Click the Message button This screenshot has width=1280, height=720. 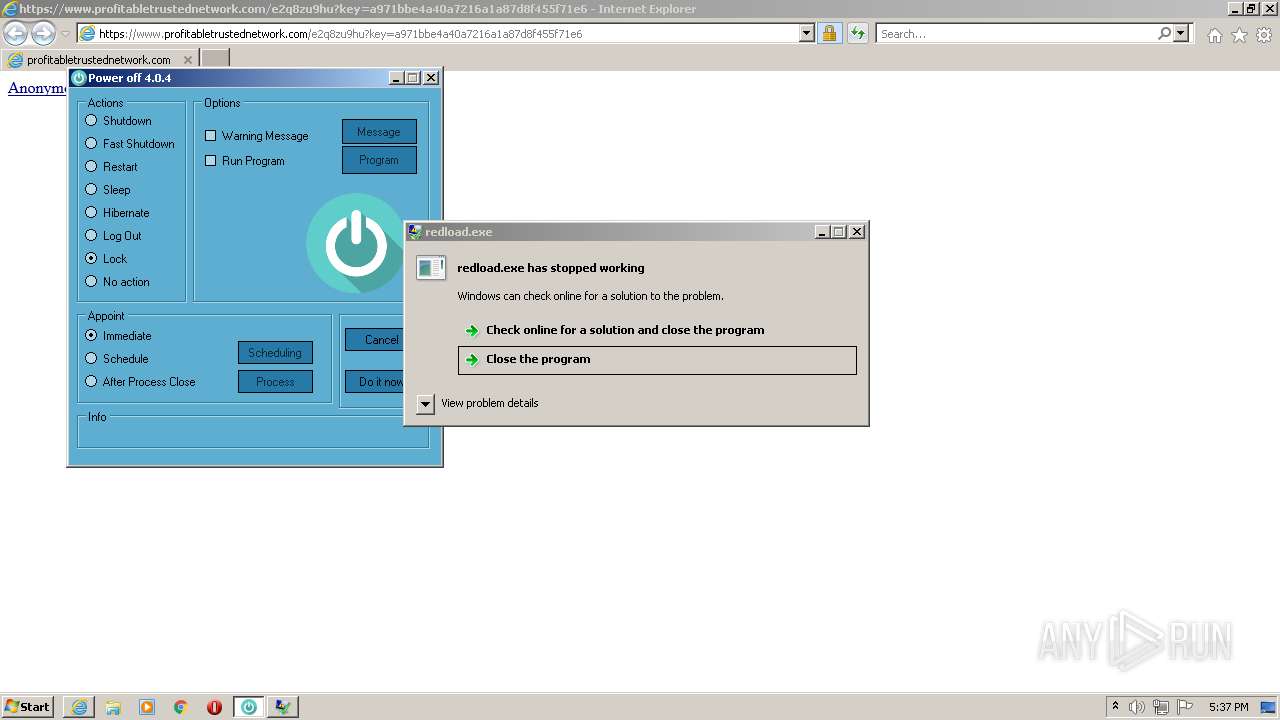point(379,132)
